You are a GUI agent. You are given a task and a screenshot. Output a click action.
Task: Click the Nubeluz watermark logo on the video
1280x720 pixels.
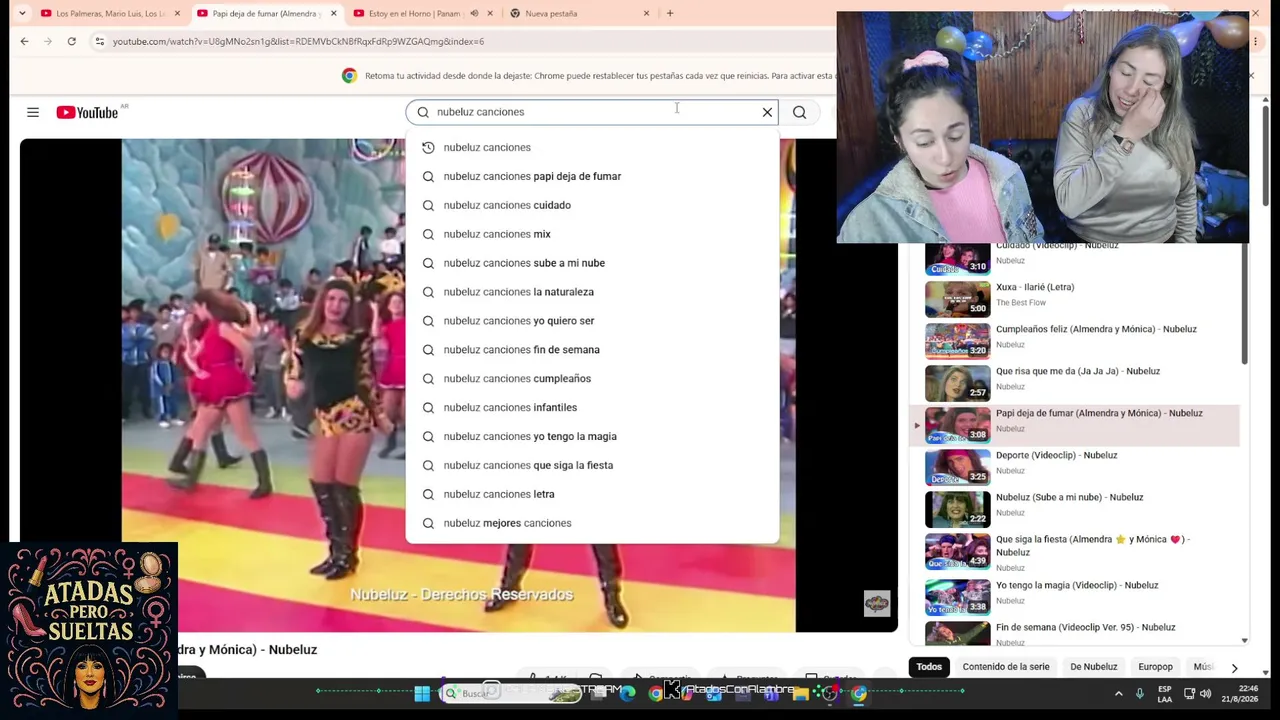click(877, 603)
